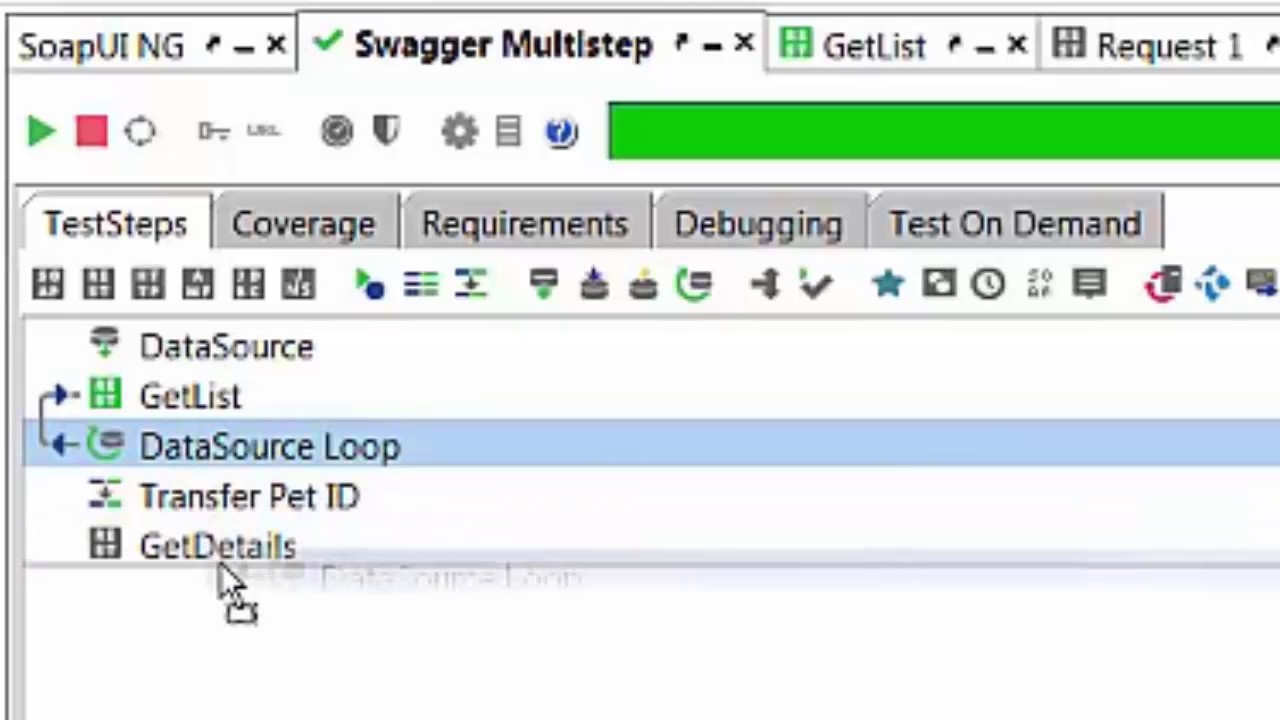Add a DataSource Loop step from toolbar
The width and height of the screenshot is (1280, 720).
(x=694, y=285)
